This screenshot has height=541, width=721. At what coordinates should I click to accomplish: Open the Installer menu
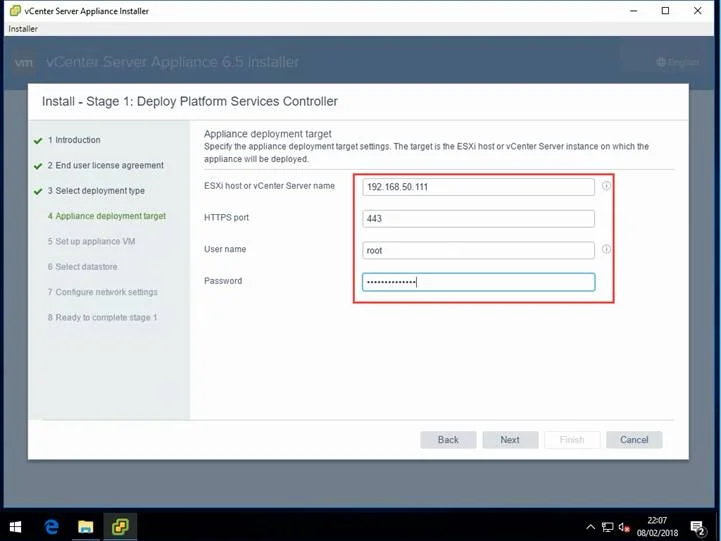pyautogui.click(x=23, y=28)
